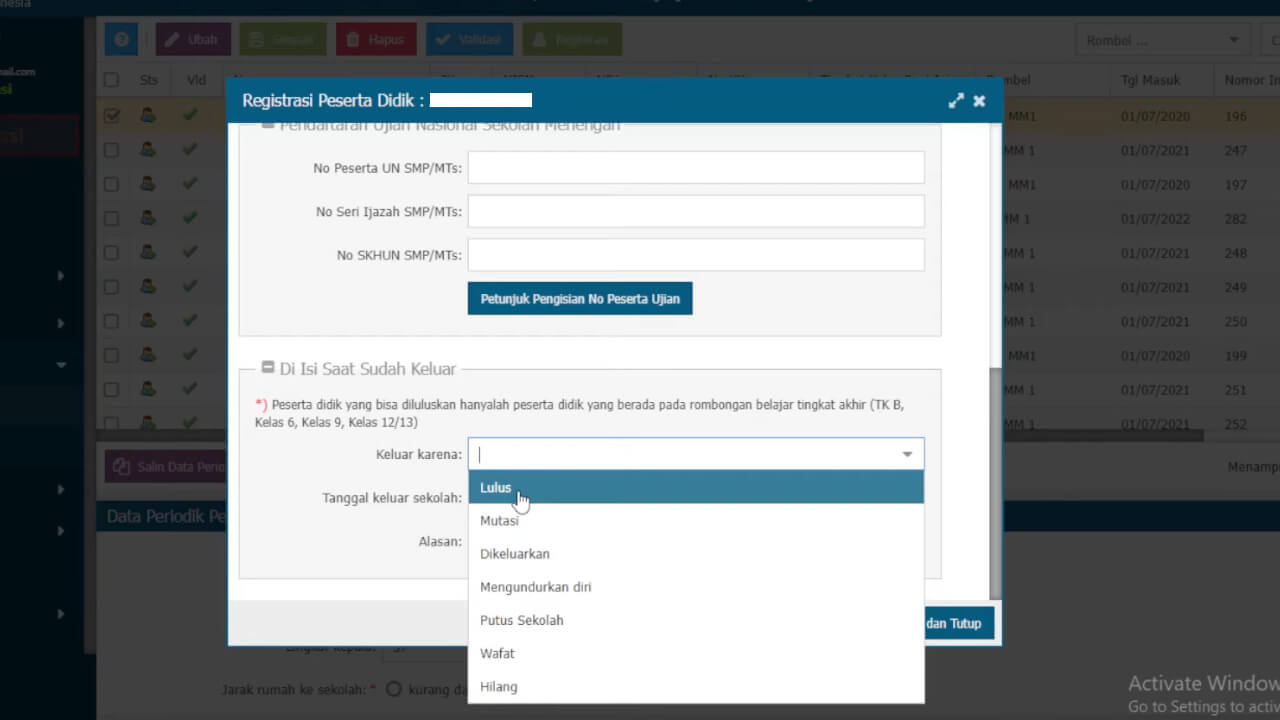
Task: Click the Simpan save button
Action: 283,39
